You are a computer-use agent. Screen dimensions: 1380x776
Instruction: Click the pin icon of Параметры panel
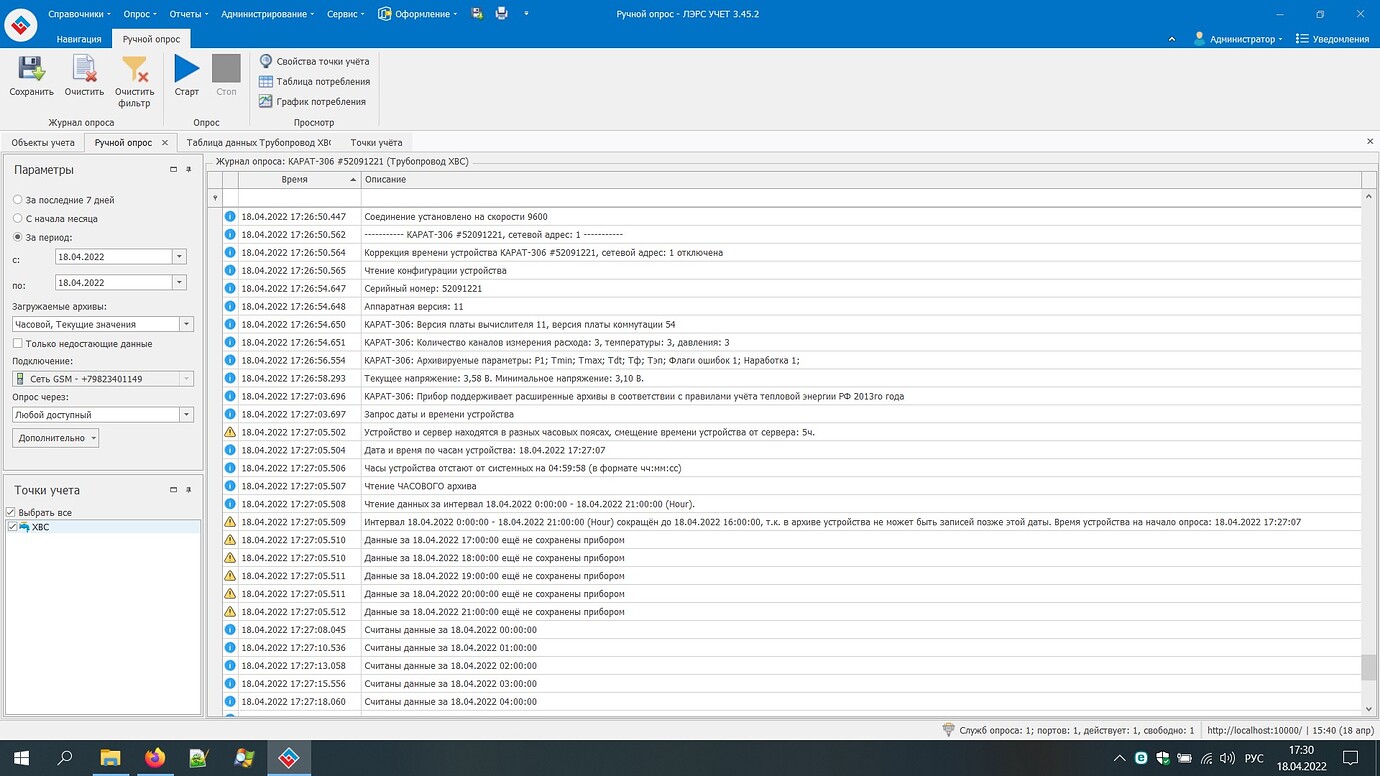188,170
